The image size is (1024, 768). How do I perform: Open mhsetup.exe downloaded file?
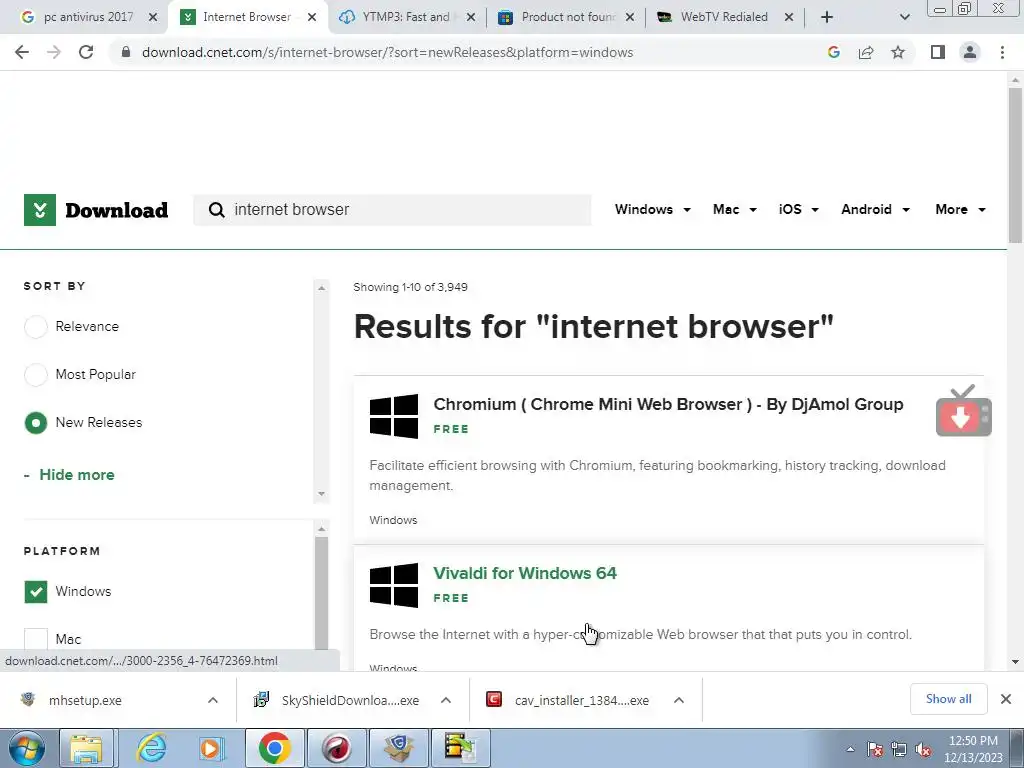(85, 701)
